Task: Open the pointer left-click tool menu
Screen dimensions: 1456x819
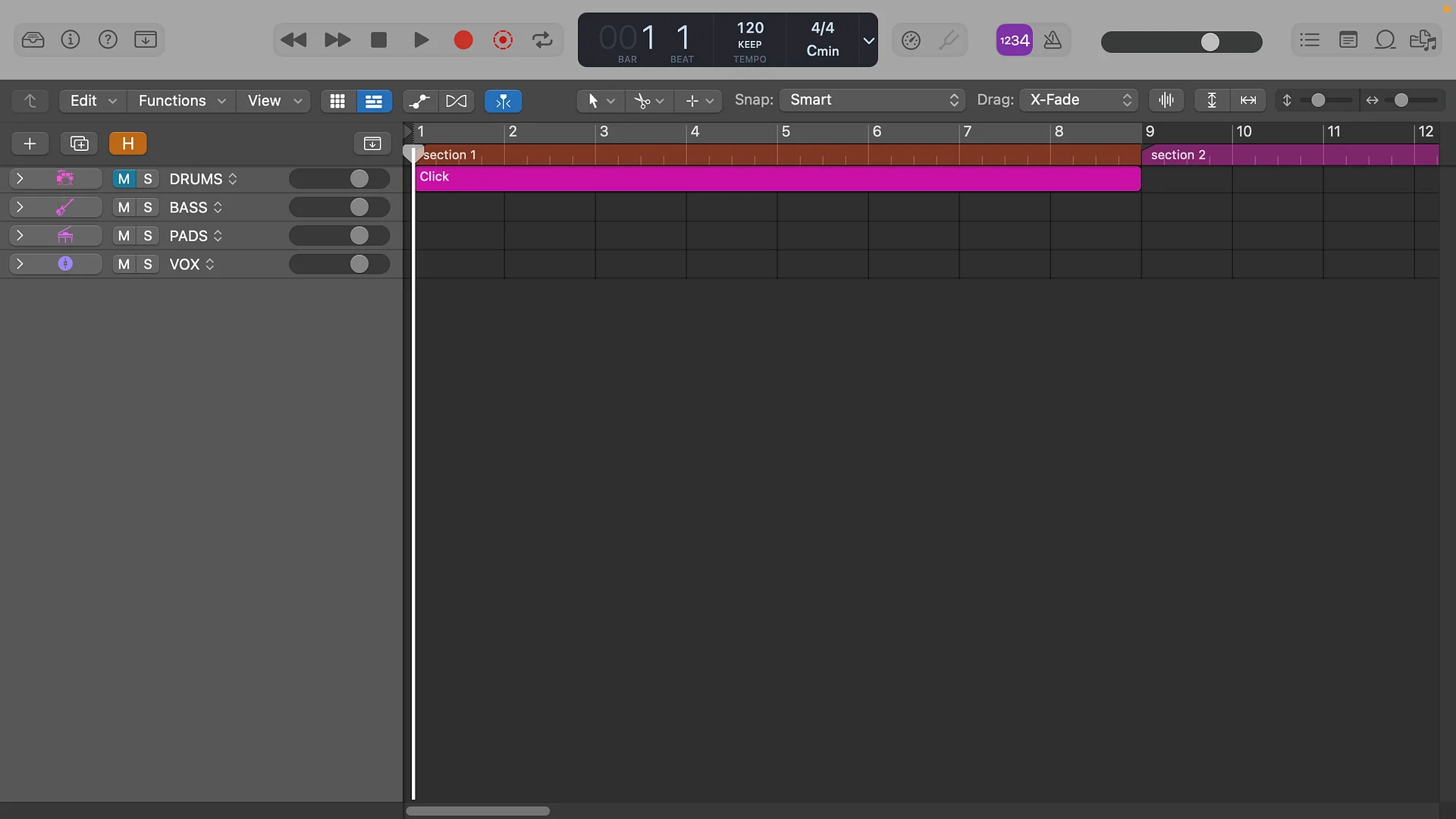Action: click(601, 100)
